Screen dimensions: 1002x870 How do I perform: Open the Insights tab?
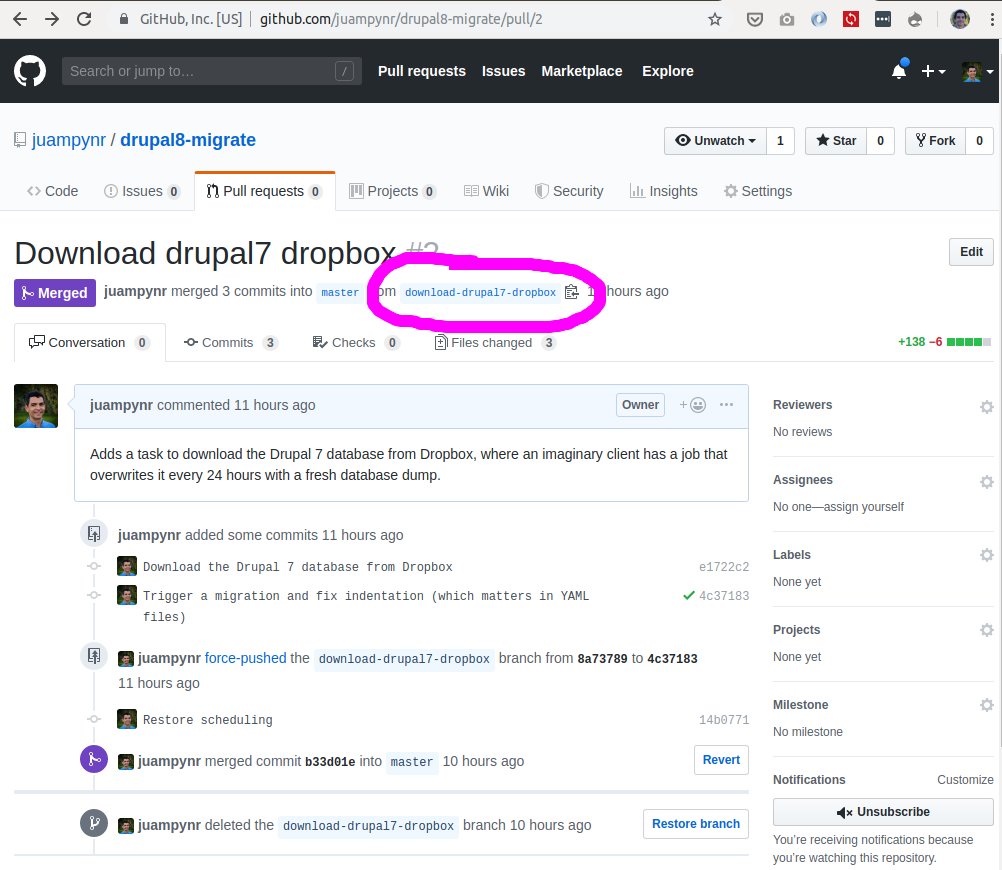pos(663,191)
